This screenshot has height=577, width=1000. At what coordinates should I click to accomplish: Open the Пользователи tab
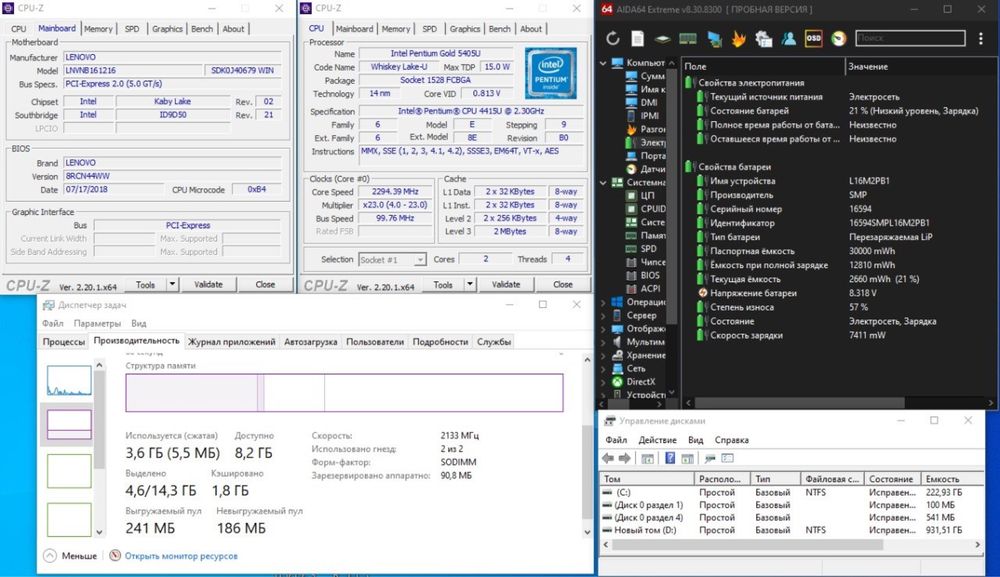point(375,342)
